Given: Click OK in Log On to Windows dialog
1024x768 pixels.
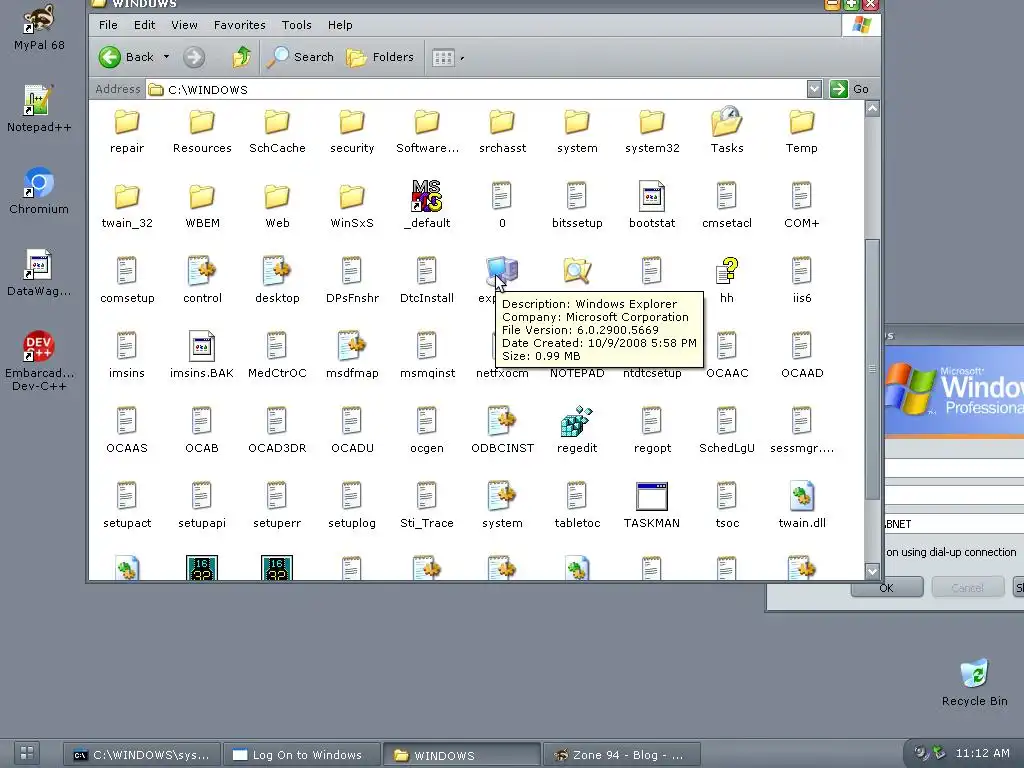Looking at the screenshot, I should (886, 588).
